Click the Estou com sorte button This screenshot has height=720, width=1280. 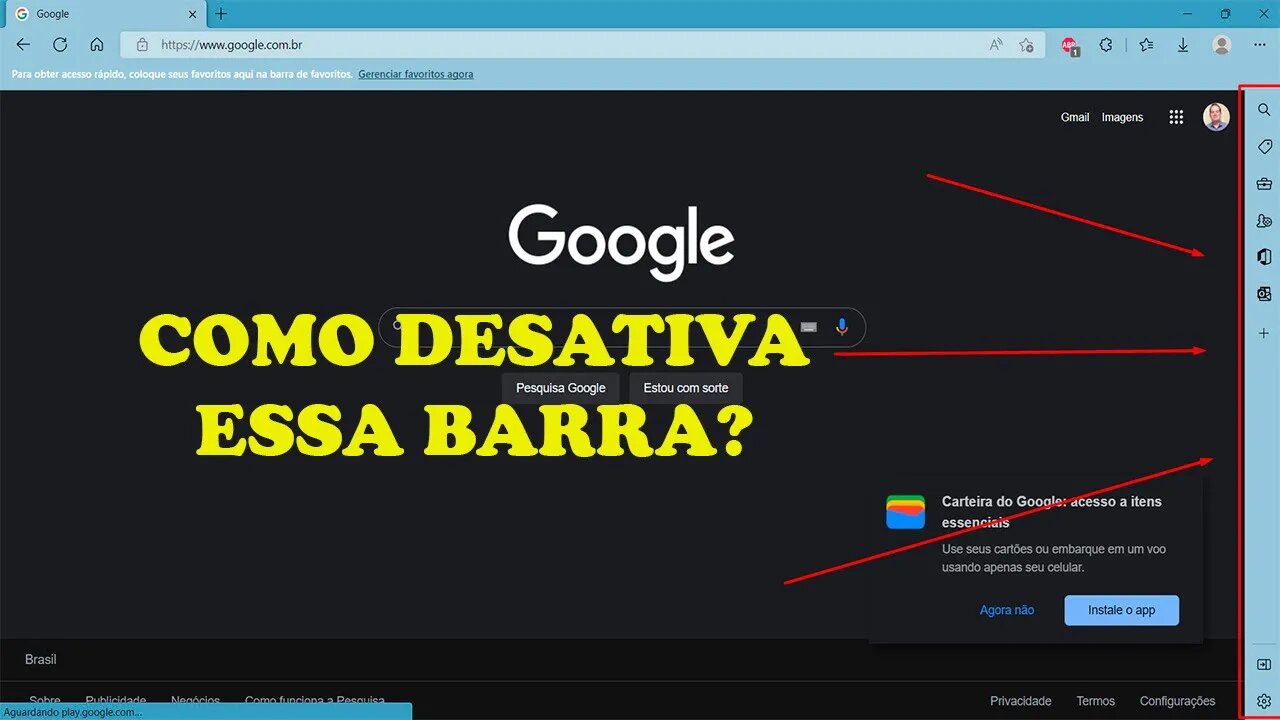[686, 388]
